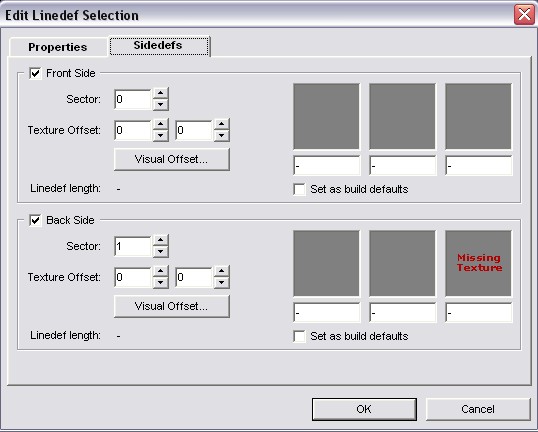Decrease Back Side texture X offset
Viewport: 538px width, 432px height.
(x=161, y=282)
